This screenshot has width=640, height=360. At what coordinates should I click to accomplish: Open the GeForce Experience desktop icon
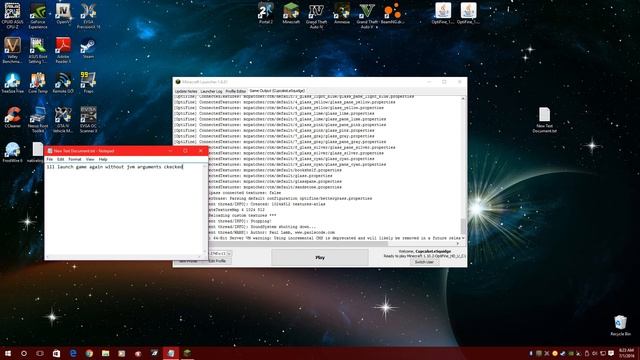[x=38, y=16]
